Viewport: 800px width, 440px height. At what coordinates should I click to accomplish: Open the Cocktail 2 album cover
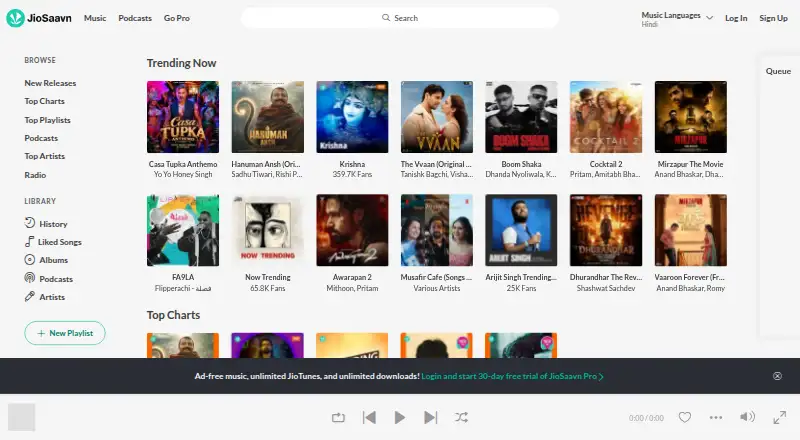[606, 117]
